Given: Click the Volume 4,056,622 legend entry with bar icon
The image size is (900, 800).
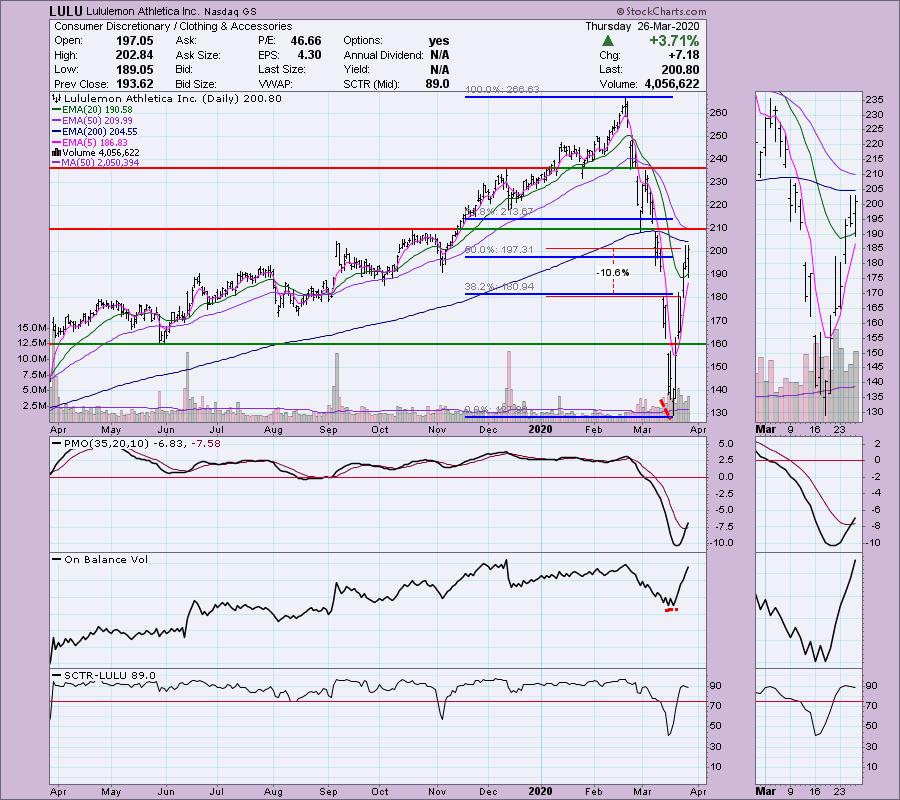Looking at the screenshot, I should [96, 153].
